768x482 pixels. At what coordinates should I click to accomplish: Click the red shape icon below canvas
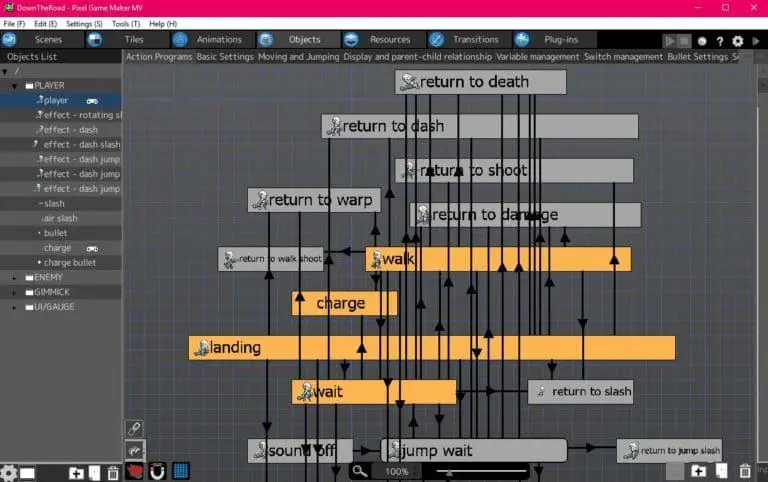coord(135,471)
